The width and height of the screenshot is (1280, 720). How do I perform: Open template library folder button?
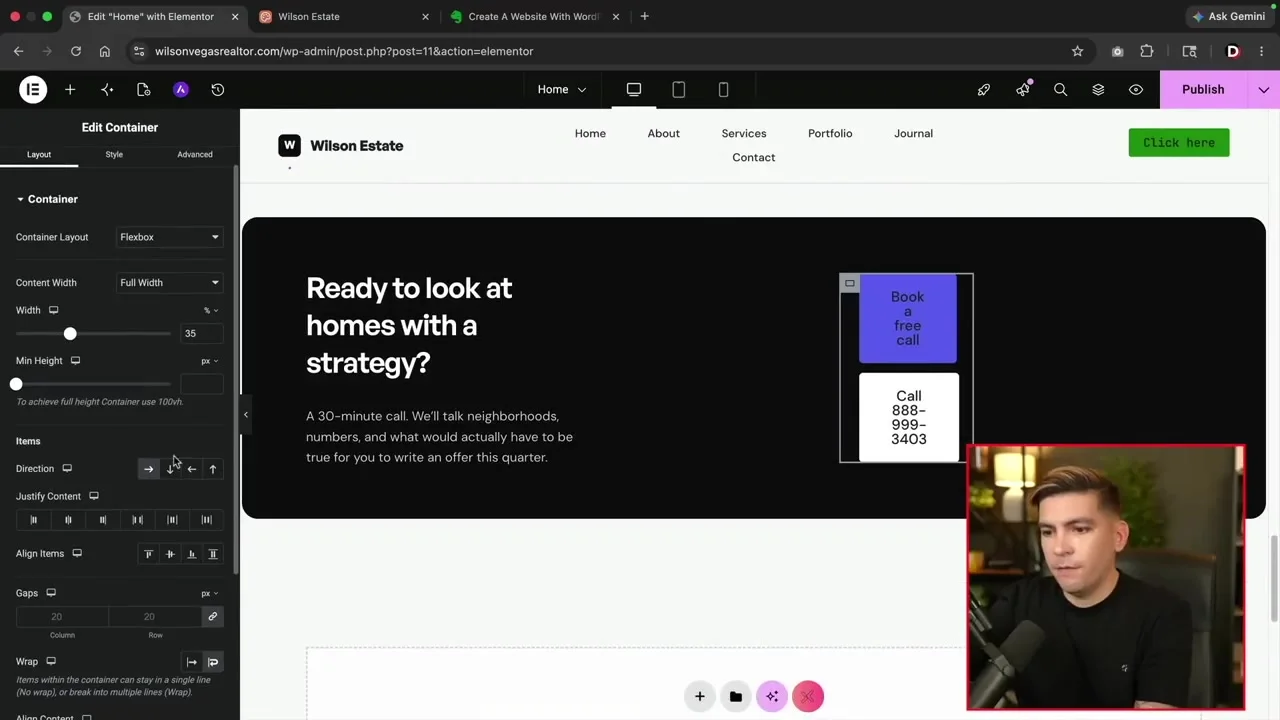(x=736, y=697)
